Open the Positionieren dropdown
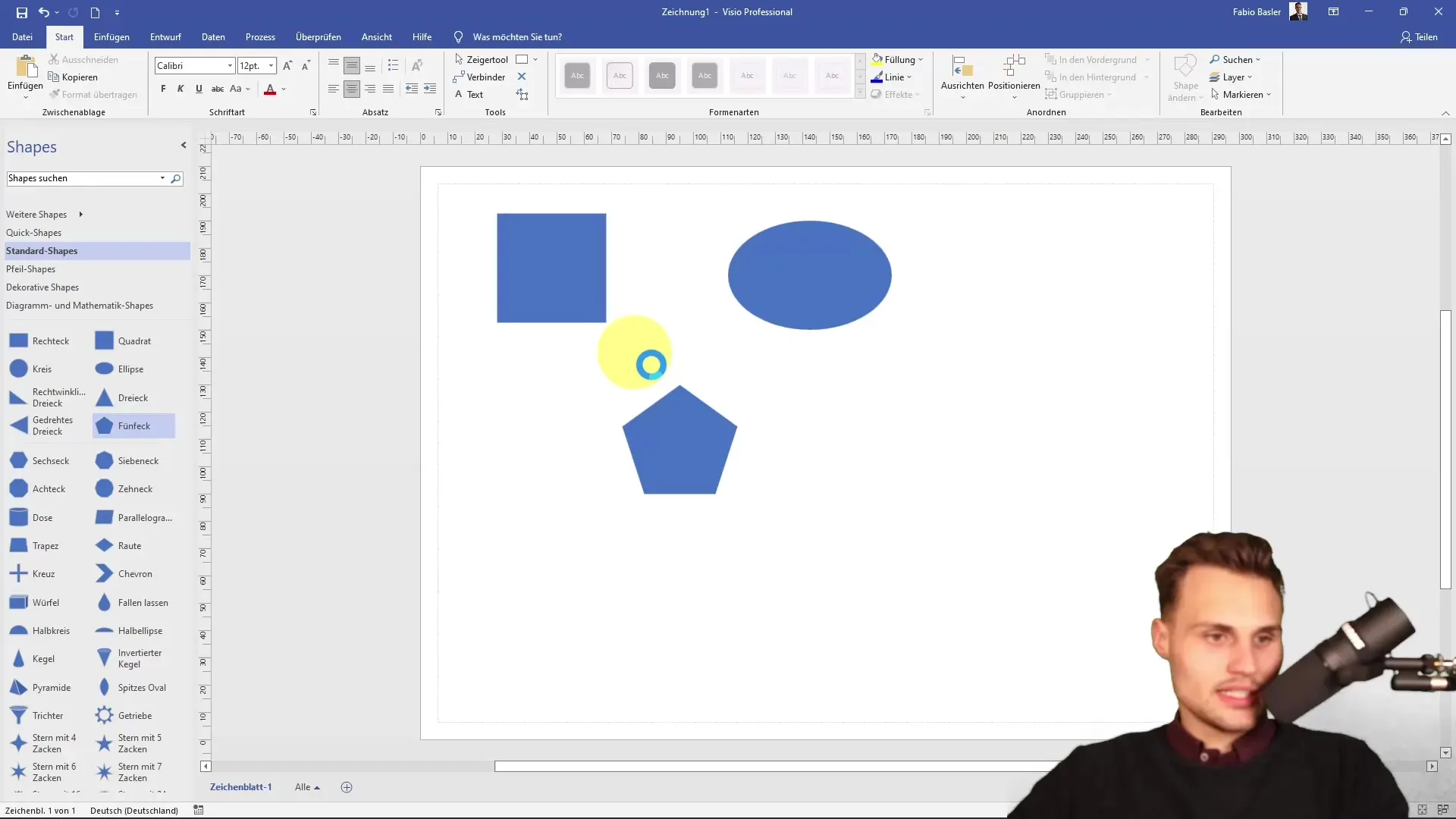Screen dimensions: 1456x819 [1014, 76]
